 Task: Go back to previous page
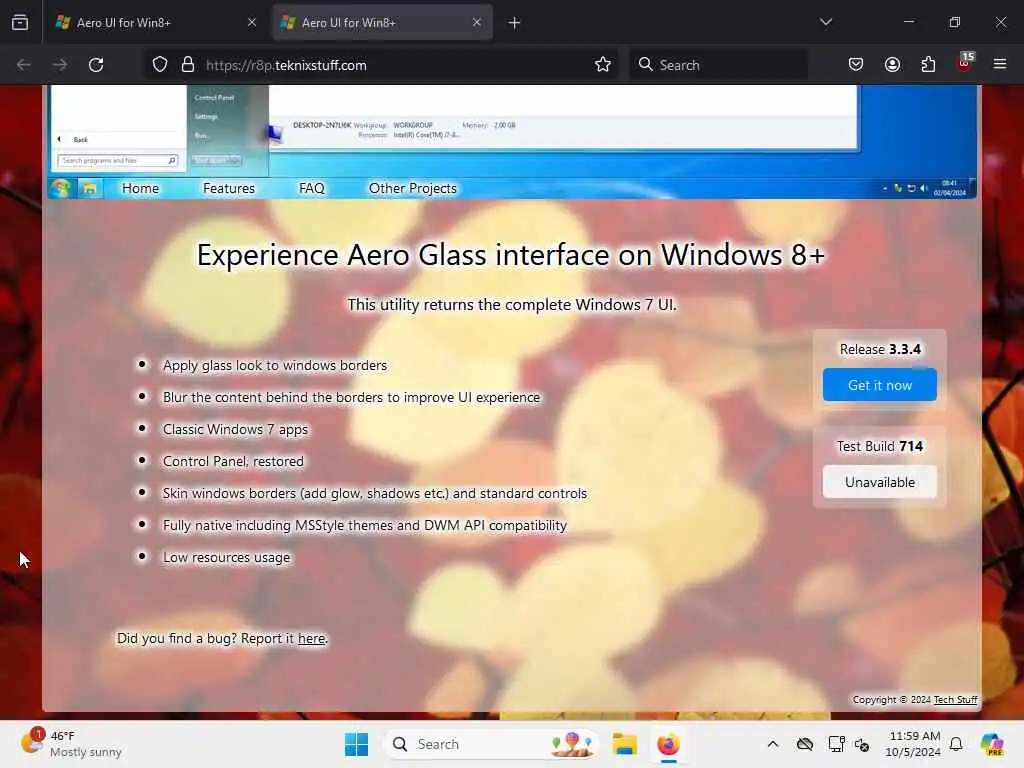[24, 65]
